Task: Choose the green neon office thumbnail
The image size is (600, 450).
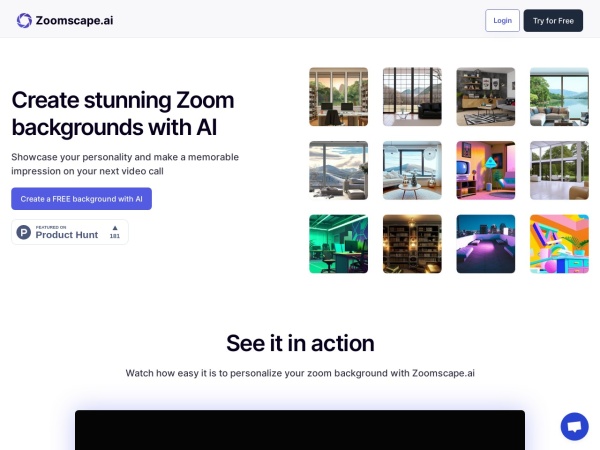Action: [338, 244]
